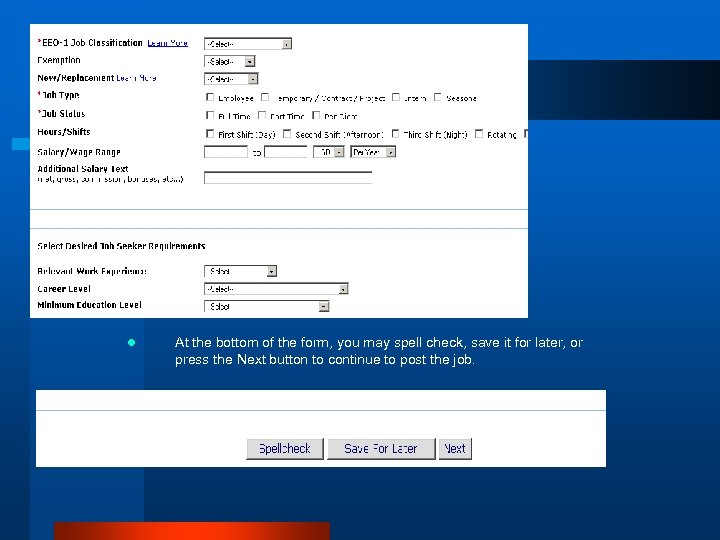The width and height of the screenshot is (720, 540).
Task: Check the Temporary / Contract / Project box
Action: click(265, 97)
